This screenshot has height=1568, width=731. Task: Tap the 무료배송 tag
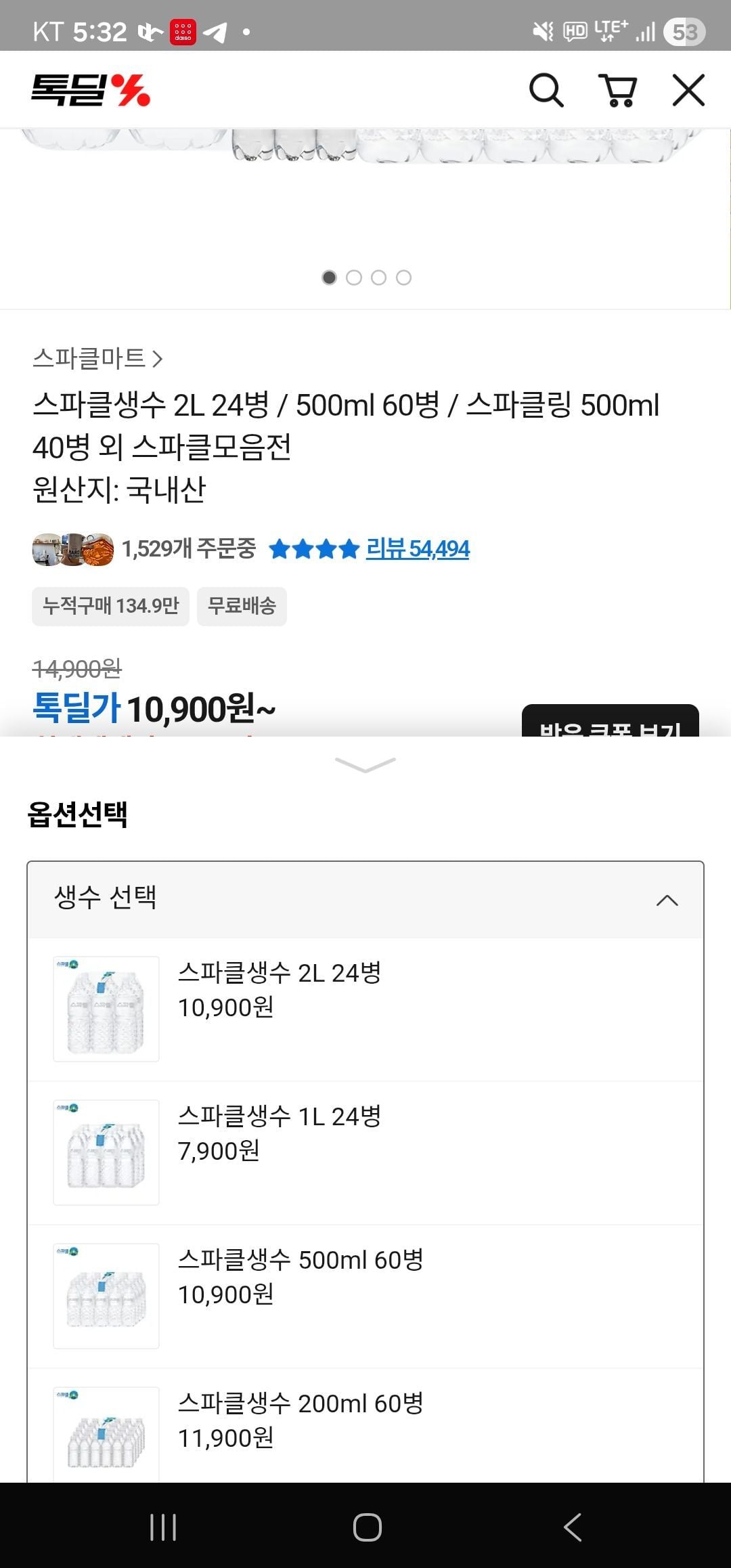tap(242, 606)
